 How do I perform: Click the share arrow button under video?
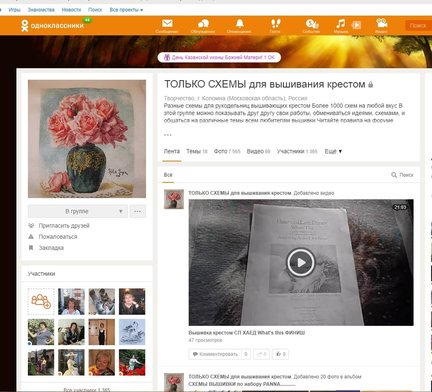[261, 354]
